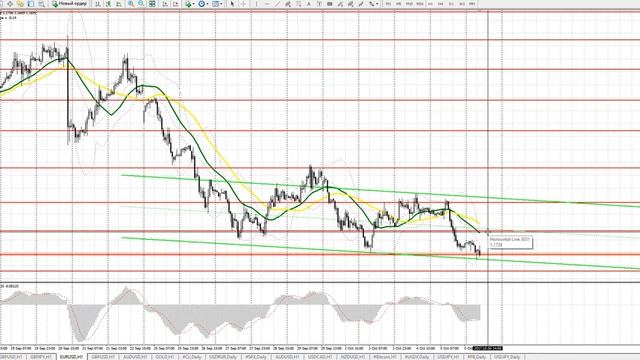Image resolution: width=640 pixels, height=360 pixels.
Task: Open the GOLD,H1 chart tab
Action: pyautogui.click(x=165, y=357)
